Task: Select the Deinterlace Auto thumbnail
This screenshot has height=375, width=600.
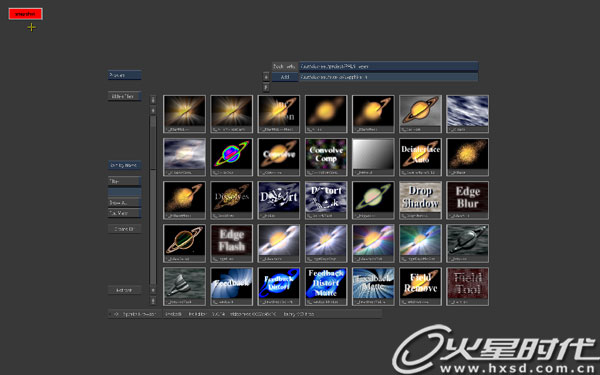Action: (420, 157)
